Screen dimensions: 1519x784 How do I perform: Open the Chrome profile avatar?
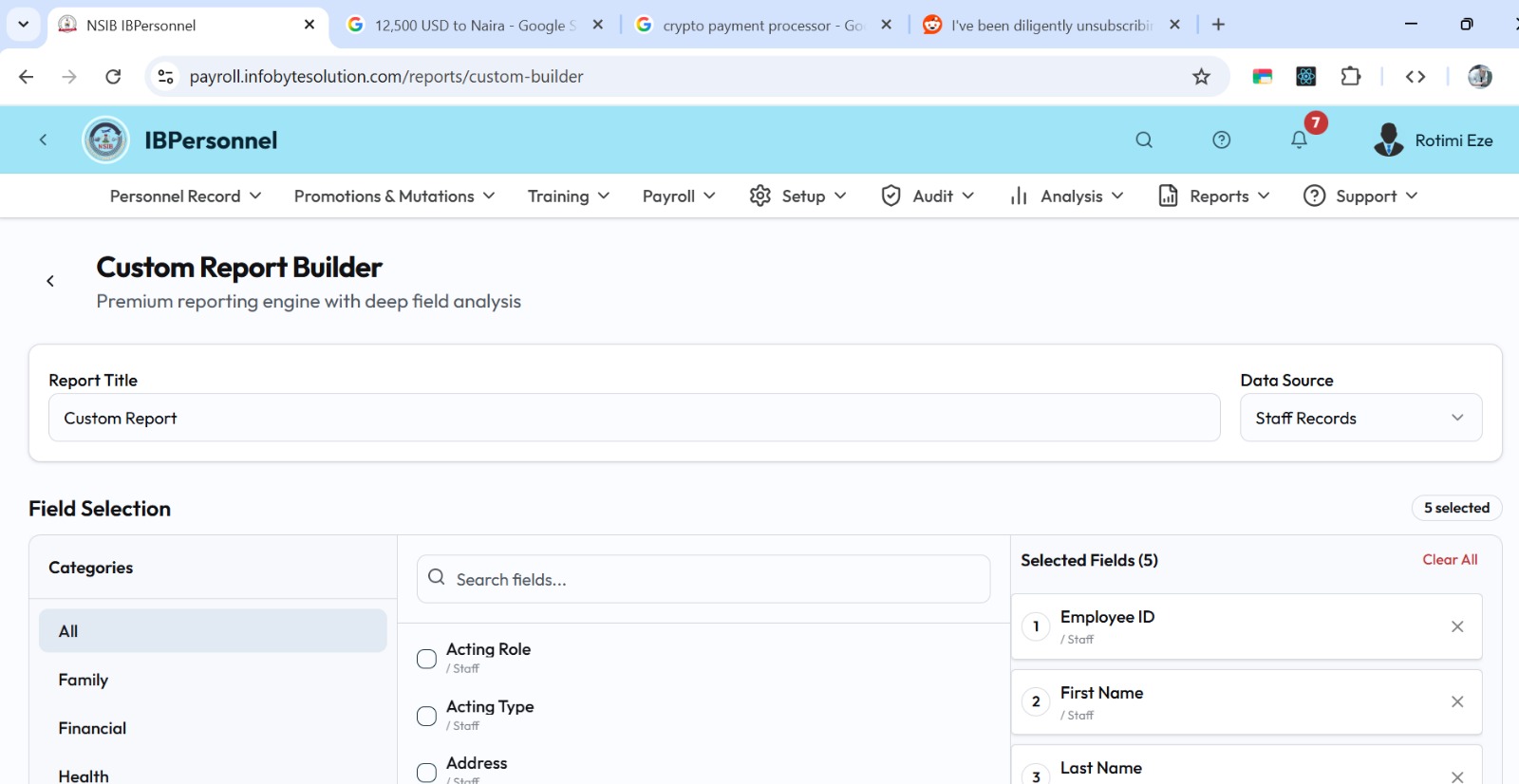pos(1479,77)
